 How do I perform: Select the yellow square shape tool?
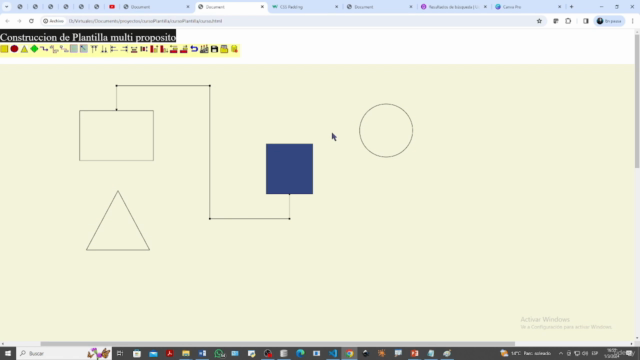click(x=4, y=49)
